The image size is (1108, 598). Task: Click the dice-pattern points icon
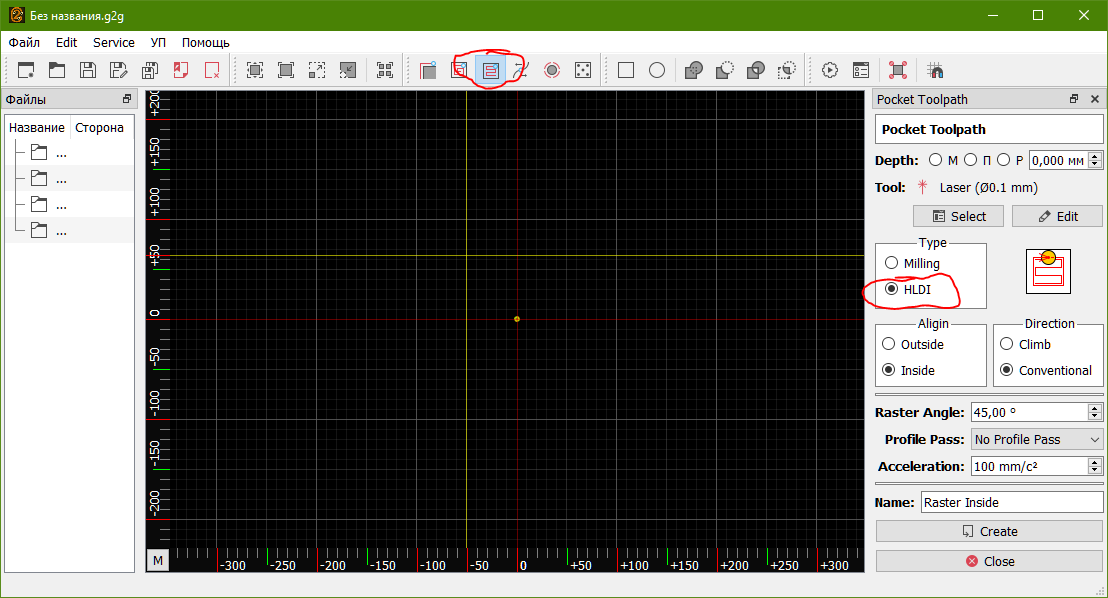[x=583, y=70]
